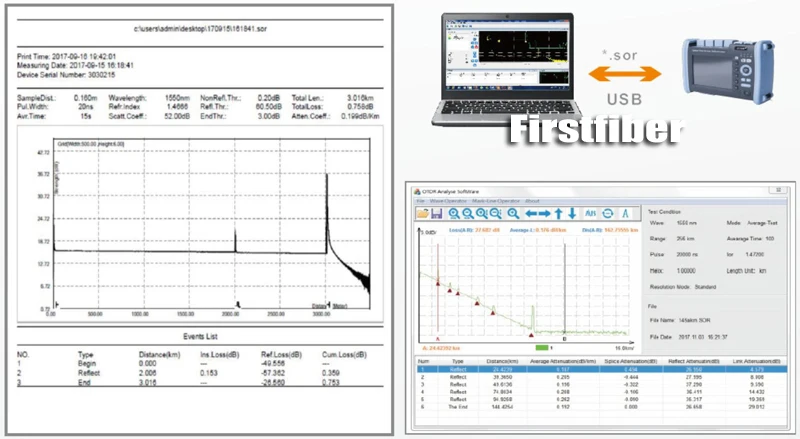Click the 'Splice Attenuation(dB)' column header
Image resolution: width=800 pixels, height=439 pixels.
point(631,361)
